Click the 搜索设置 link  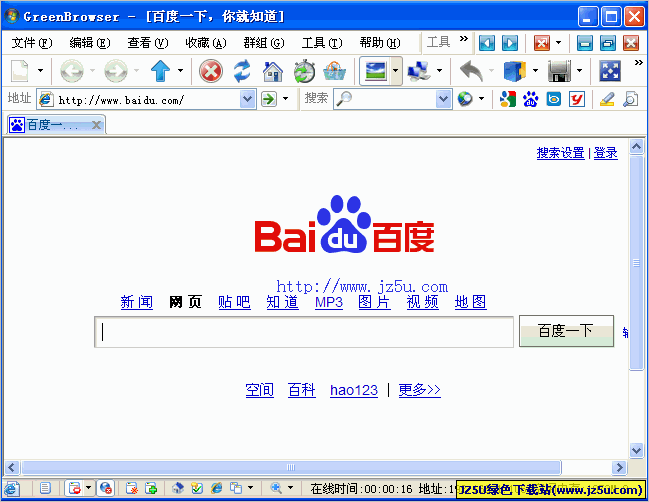pyautogui.click(x=560, y=153)
